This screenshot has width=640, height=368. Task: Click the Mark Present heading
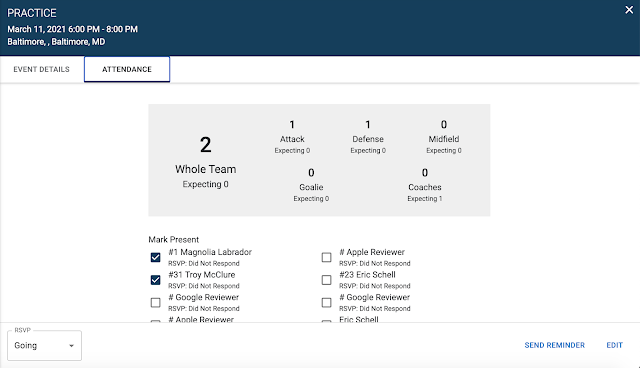coord(173,239)
